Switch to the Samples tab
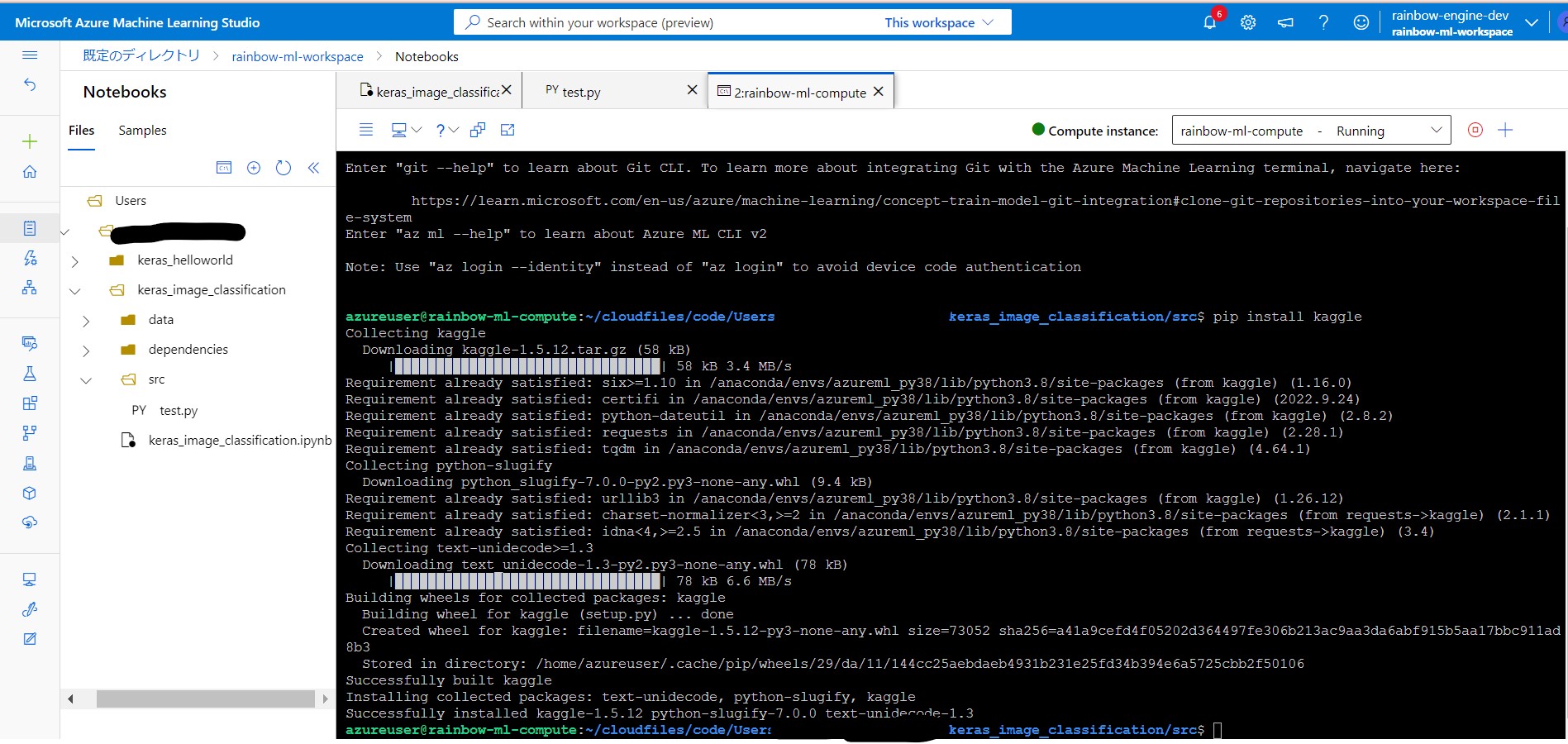Viewport: 1568px width, 744px height. coord(142,130)
